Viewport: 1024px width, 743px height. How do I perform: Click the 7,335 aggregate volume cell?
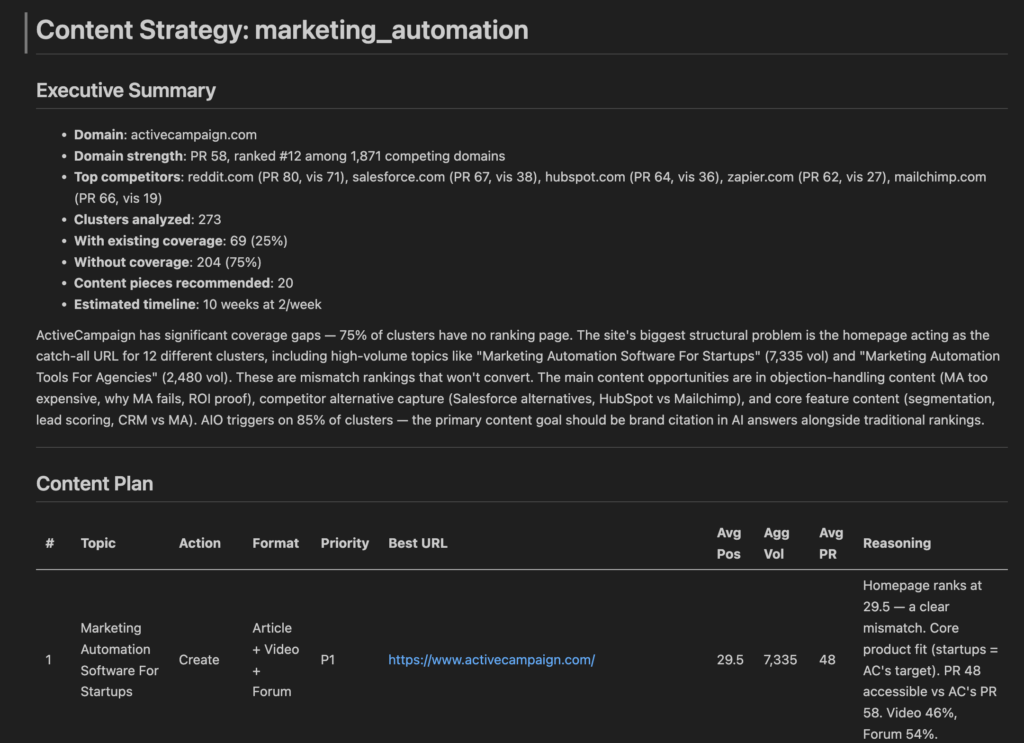(780, 660)
